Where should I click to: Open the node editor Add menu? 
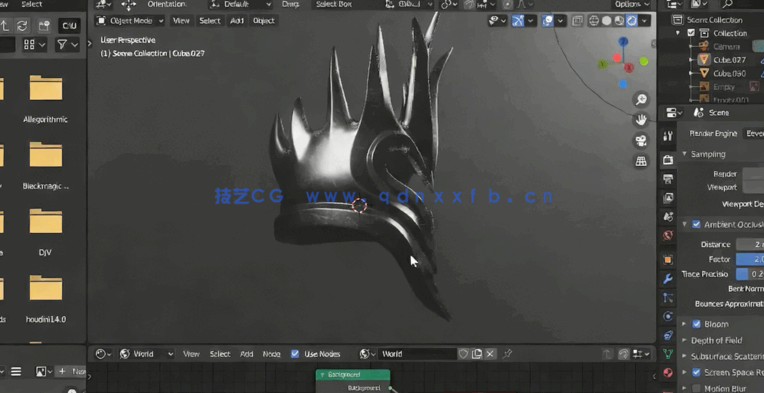(247, 354)
